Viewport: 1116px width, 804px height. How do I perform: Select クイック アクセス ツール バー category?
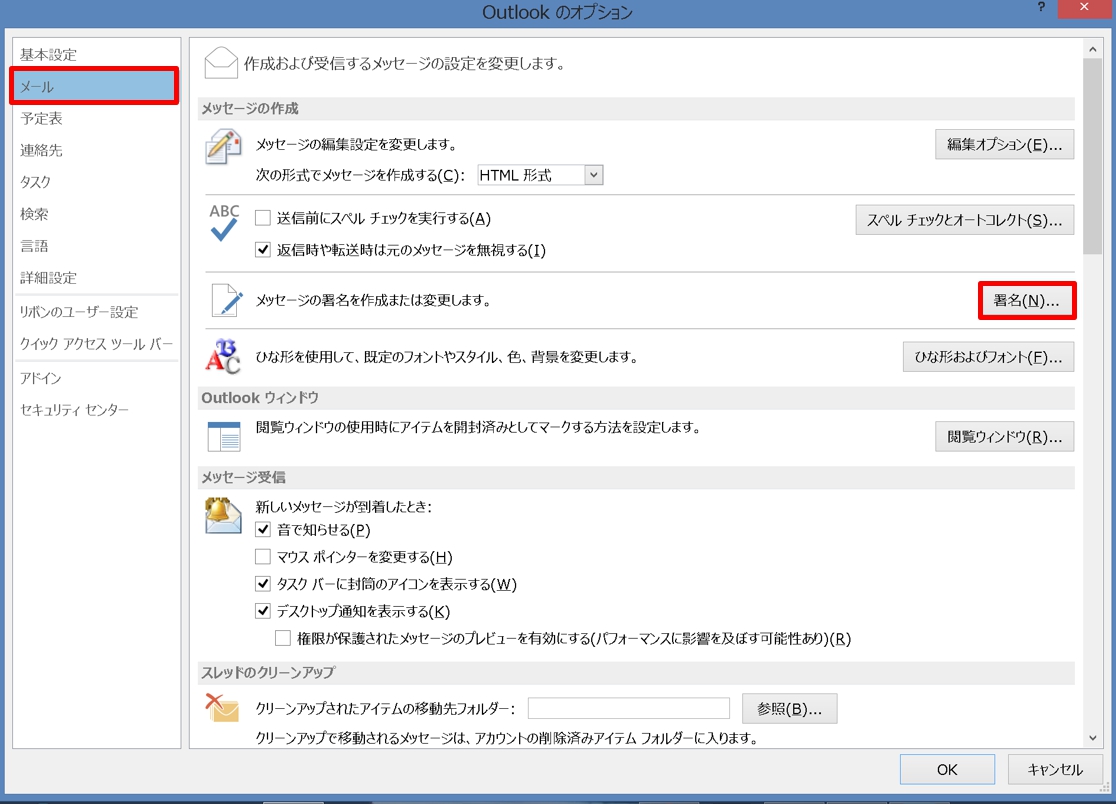click(x=96, y=344)
